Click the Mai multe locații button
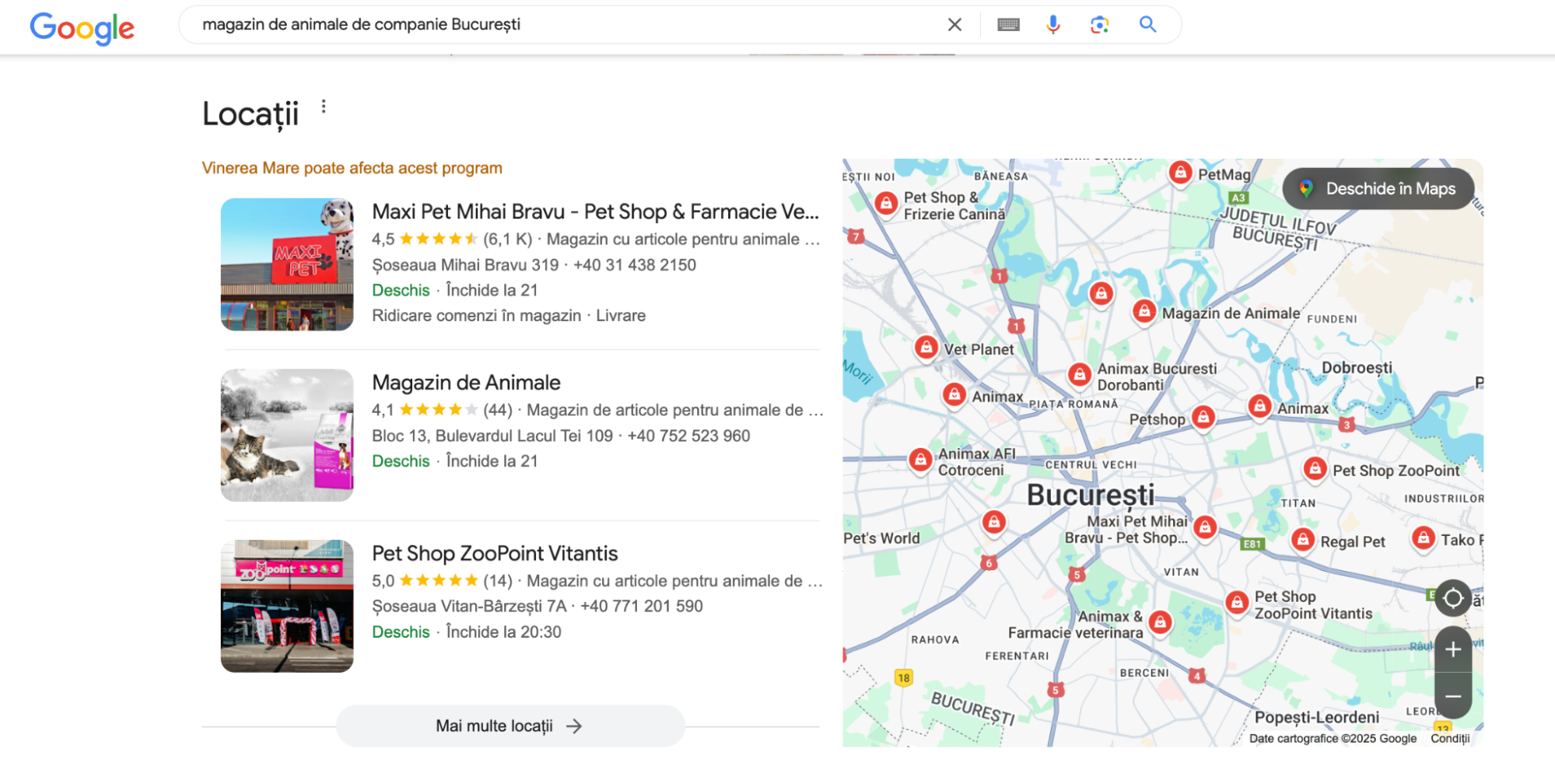 [510, 726]
